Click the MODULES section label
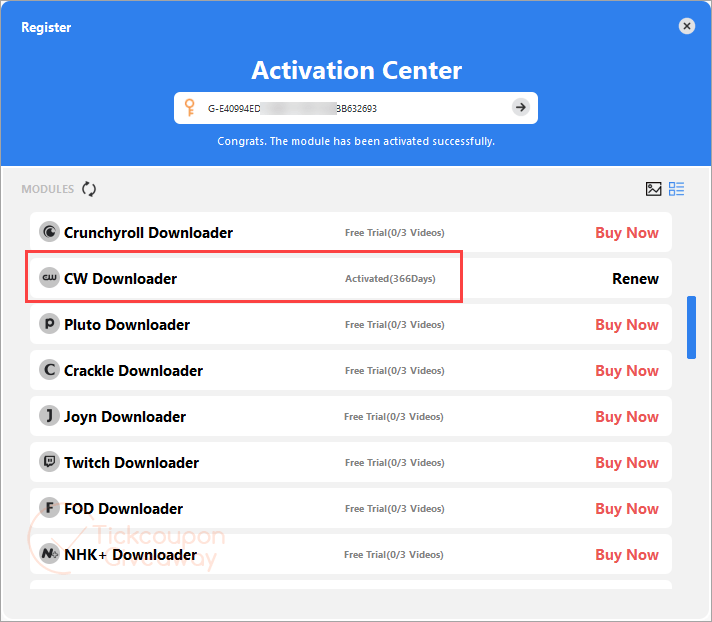Viewport: 712px width, 622px height. coord(48,189)
